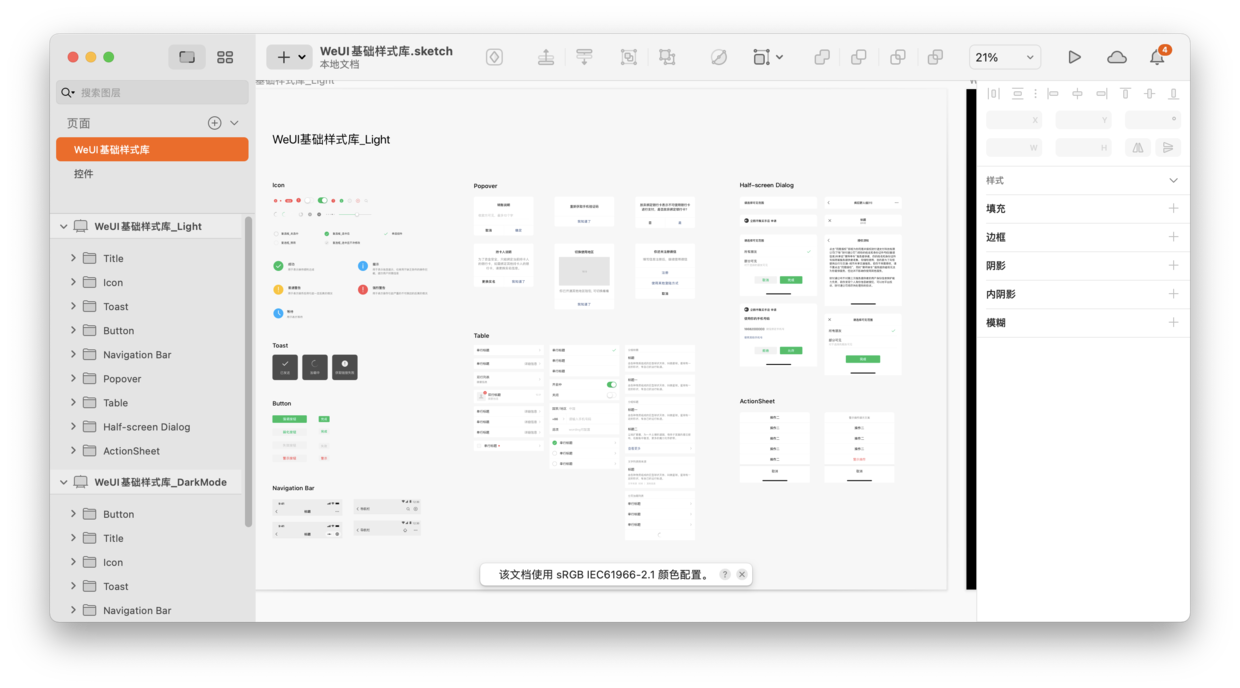This screenshot has height=688, width=1240.
Task: Click the Group layers toolbar icon
Action: (x=628, y=57)
